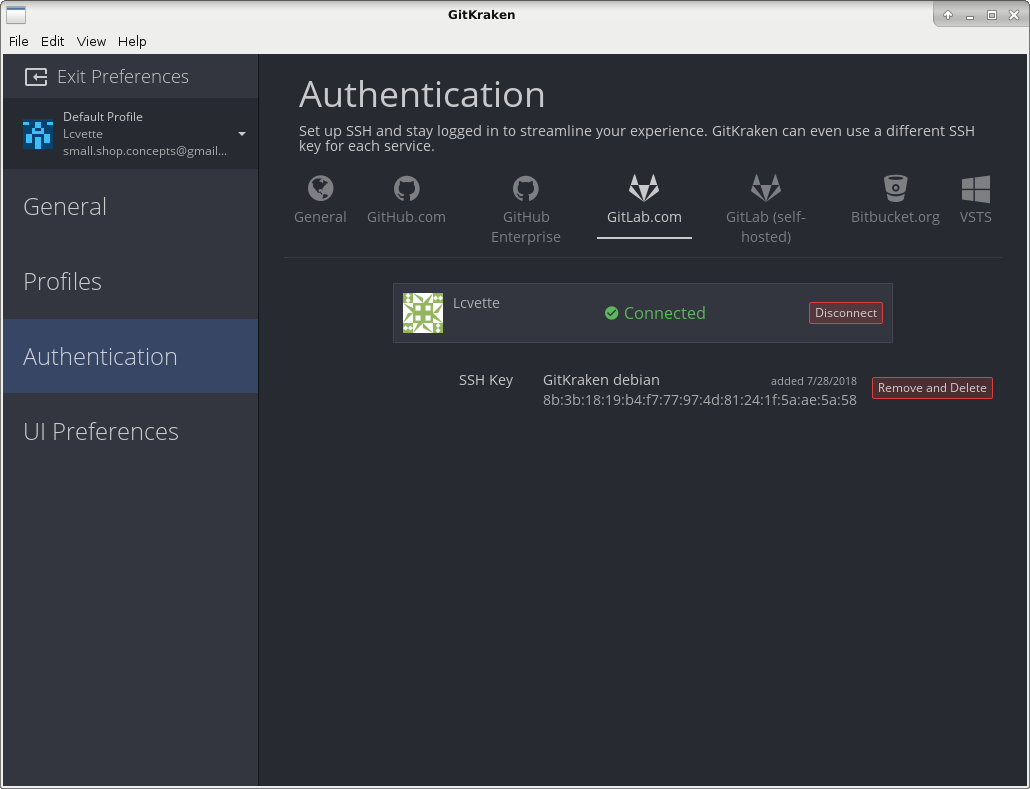The height and width of the screenshot is (789, 1030).
Task: Open the File menu
Action: (18, 41)
